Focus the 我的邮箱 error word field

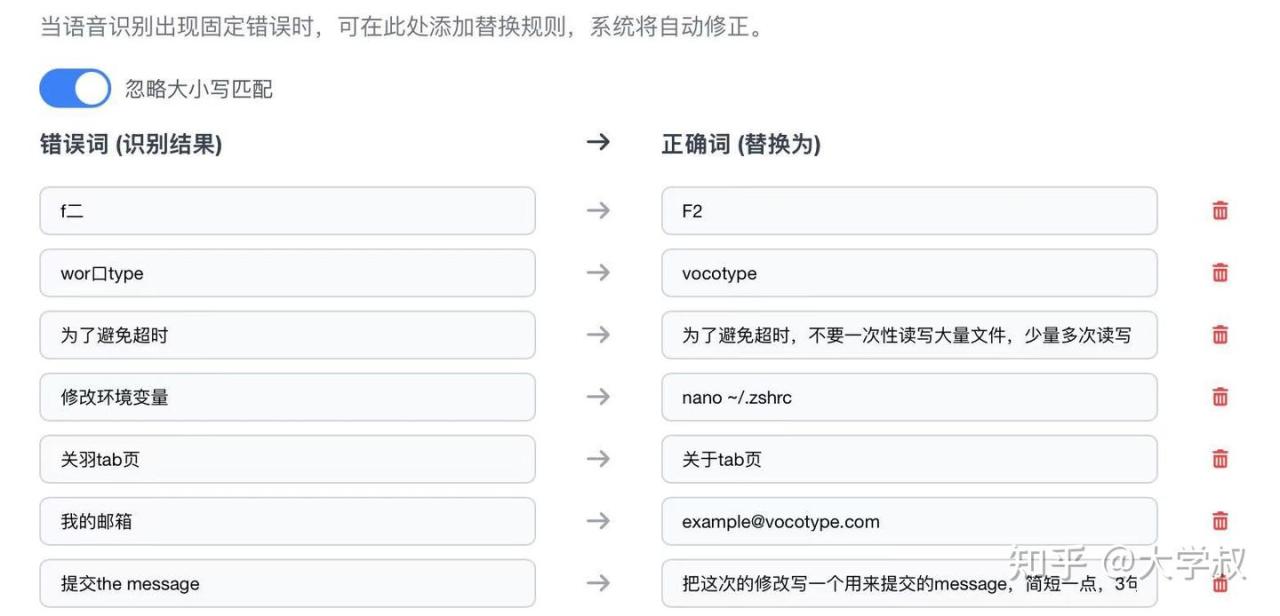tap(287, 521)
